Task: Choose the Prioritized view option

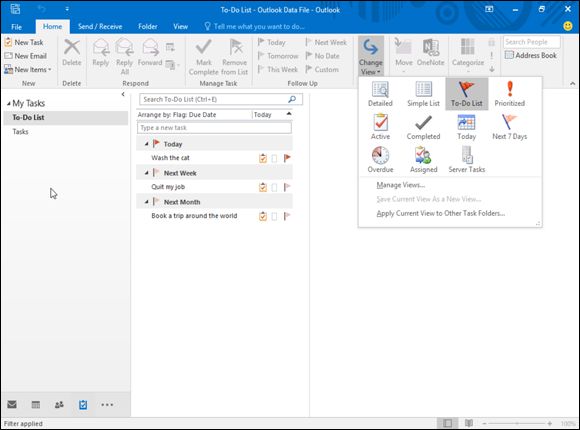Action: click(x=509, y=94)
